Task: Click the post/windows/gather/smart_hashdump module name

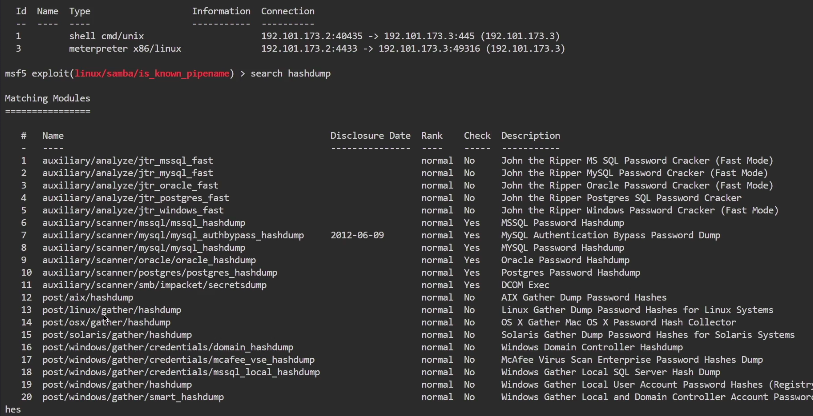Action: 132,397
